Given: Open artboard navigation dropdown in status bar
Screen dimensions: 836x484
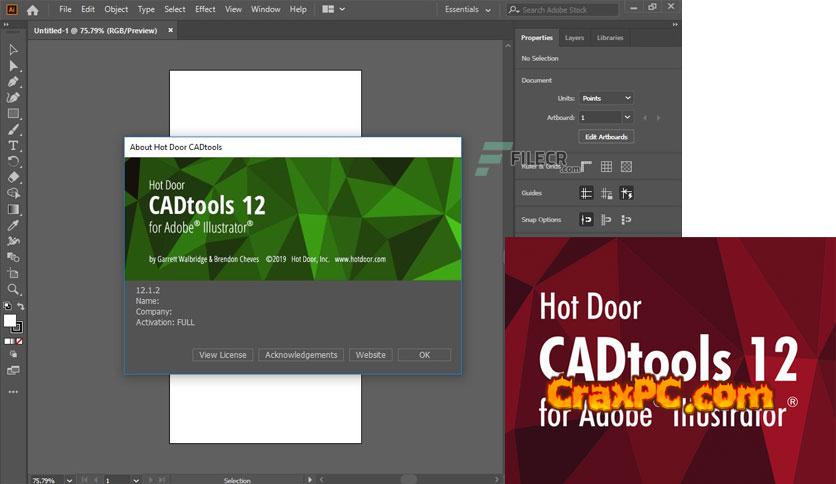Looking at the screenshot, I should point(136,480).
